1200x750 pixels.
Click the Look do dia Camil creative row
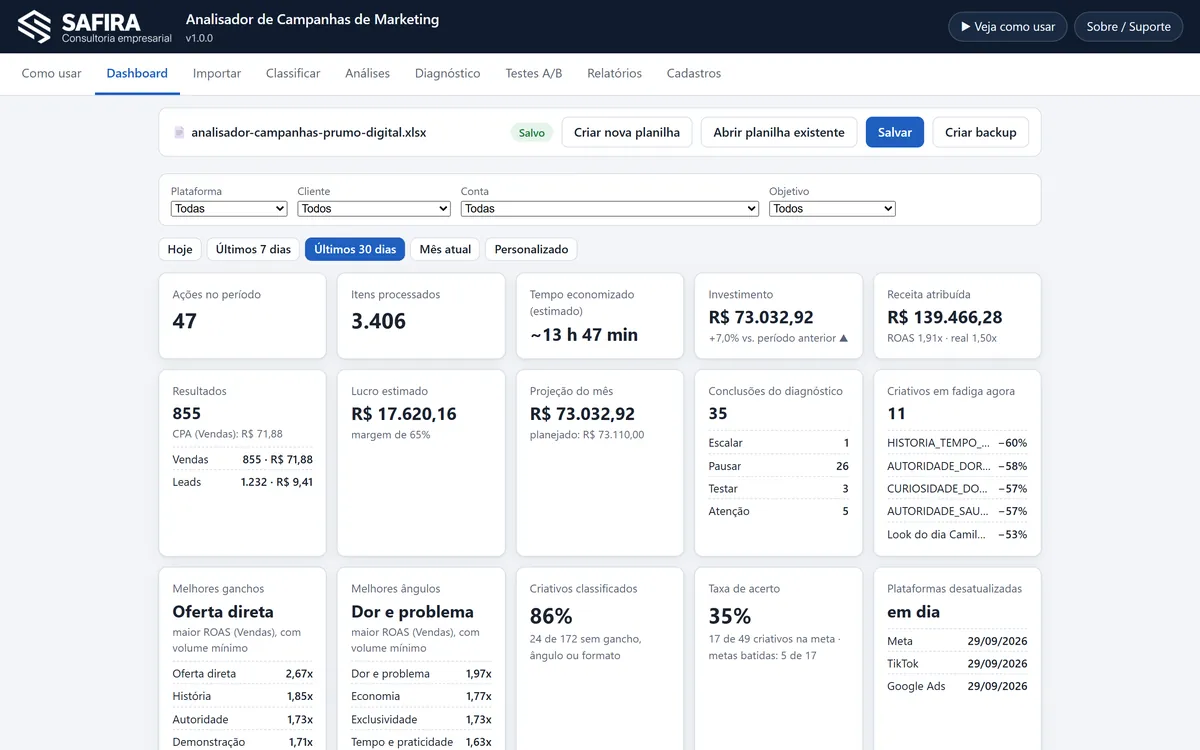point(957,534)
